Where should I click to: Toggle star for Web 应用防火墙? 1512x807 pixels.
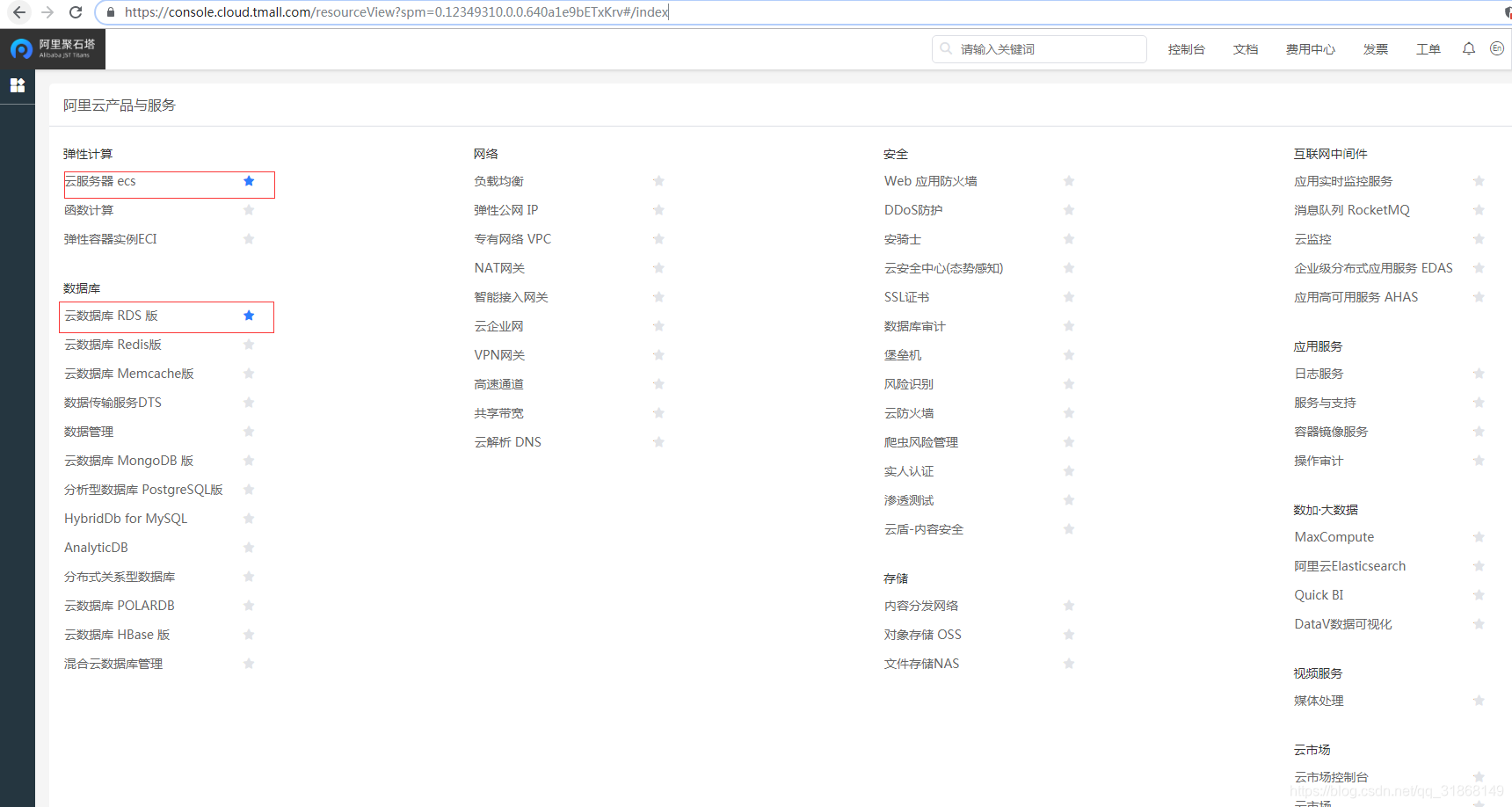click(x=1069, y=181)
